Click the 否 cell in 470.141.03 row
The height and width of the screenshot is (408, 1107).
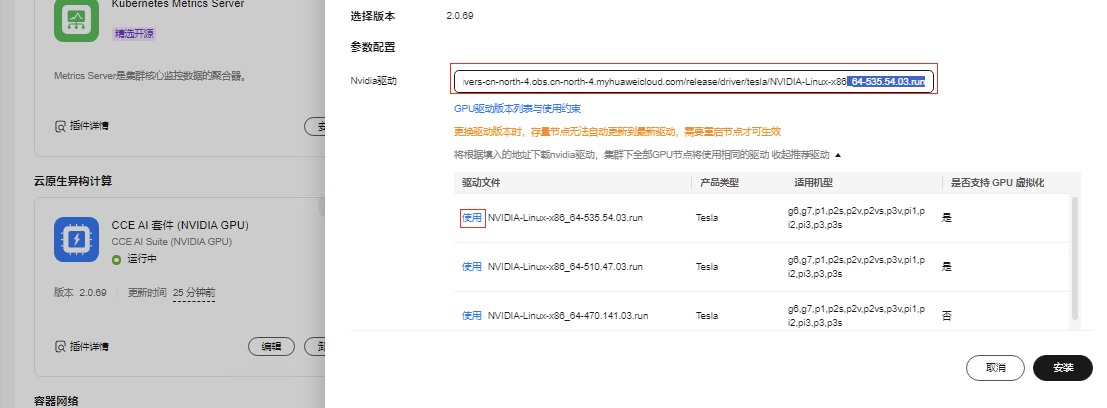pyautogui.click(x=947, y=316)
